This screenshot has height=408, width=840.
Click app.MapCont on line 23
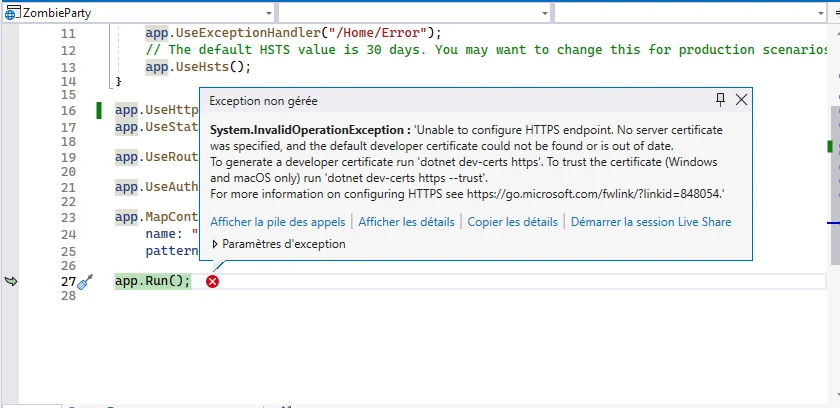coord(156,217)
